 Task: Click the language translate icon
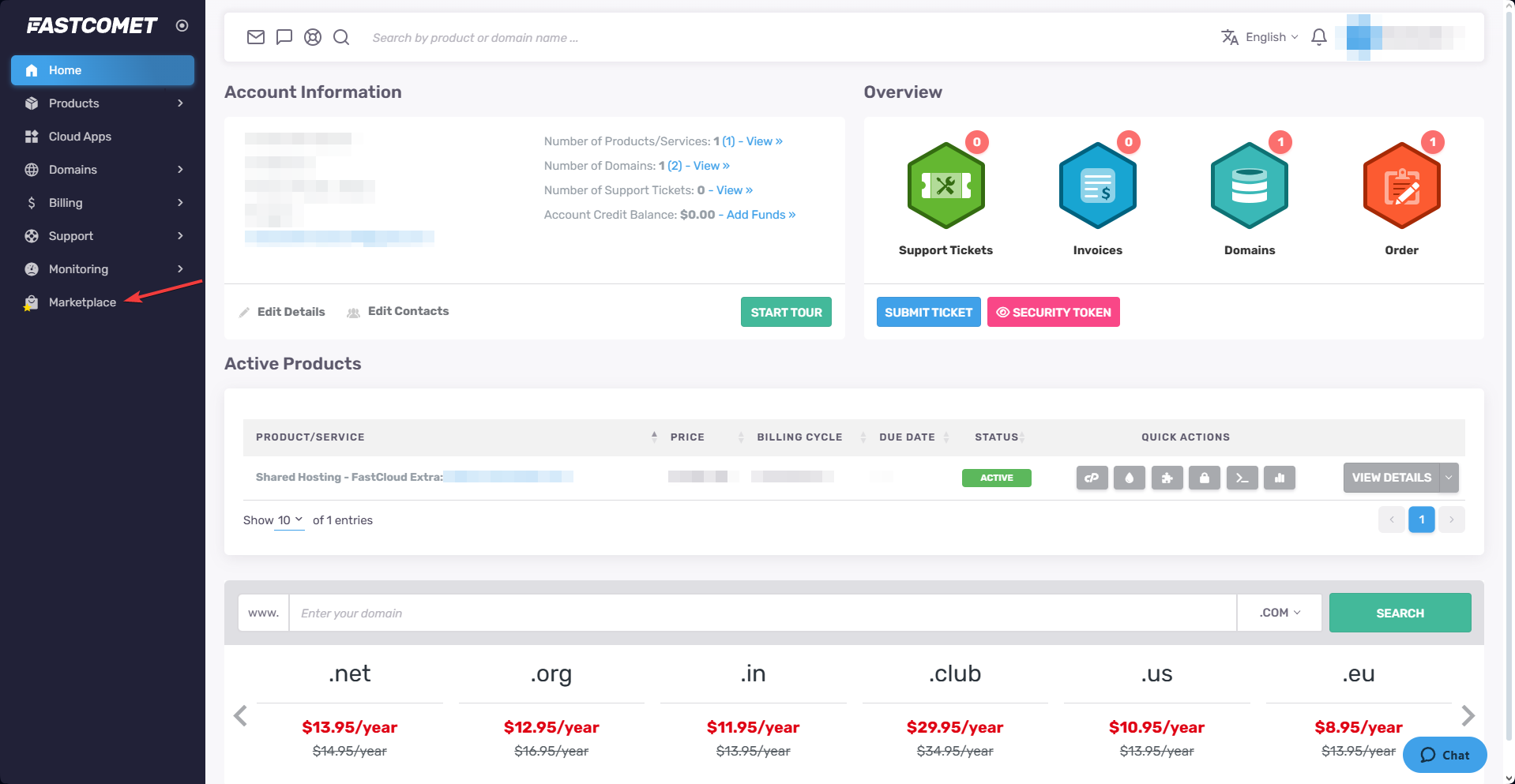[1230, 37]
